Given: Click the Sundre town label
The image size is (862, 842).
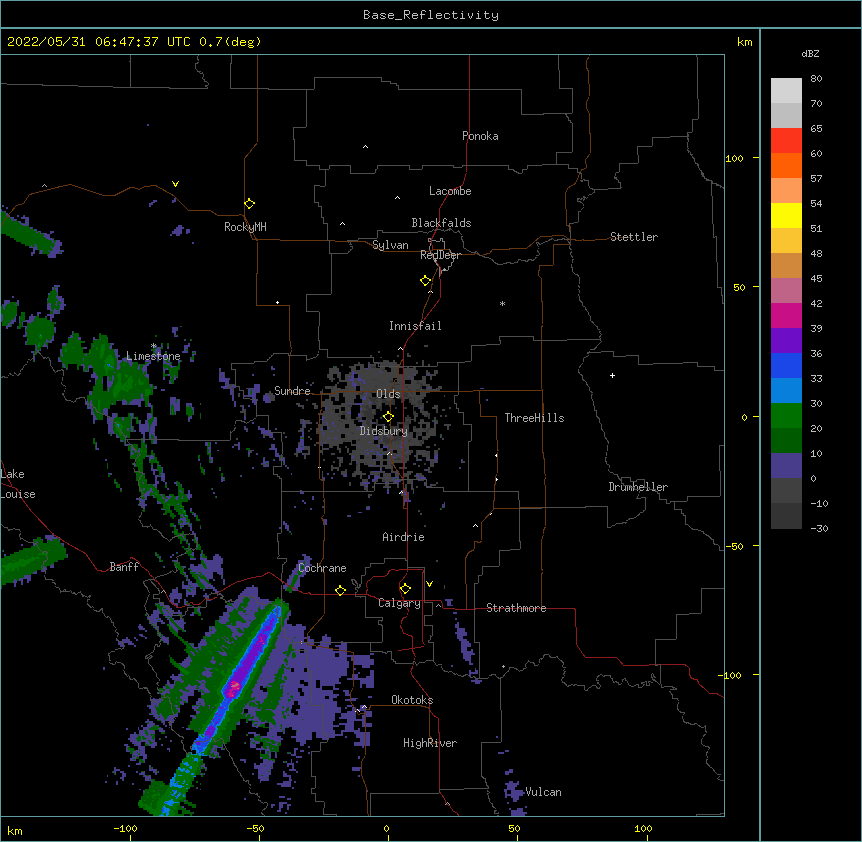Looking at the screenshot, I should point(292,391).
